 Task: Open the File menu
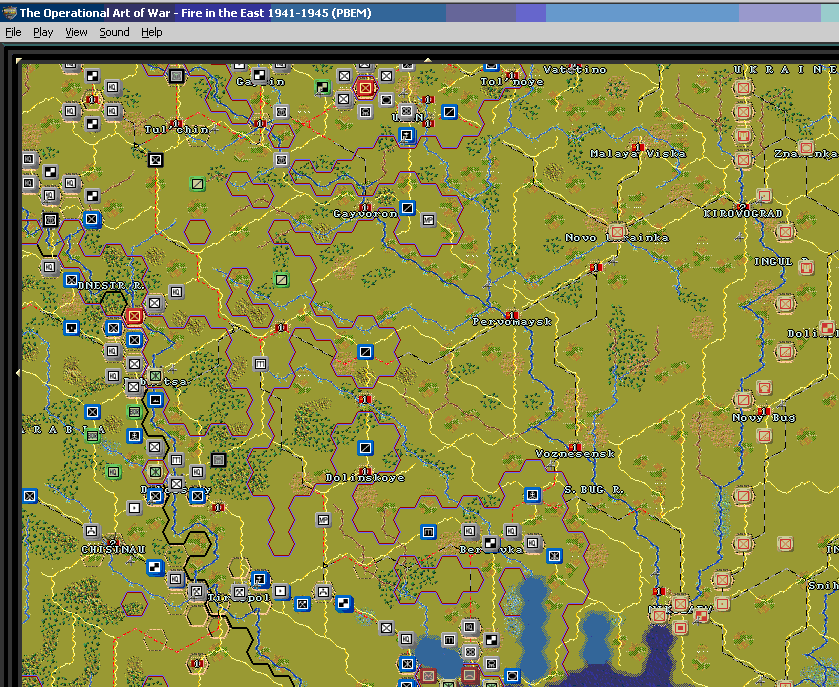13,32
